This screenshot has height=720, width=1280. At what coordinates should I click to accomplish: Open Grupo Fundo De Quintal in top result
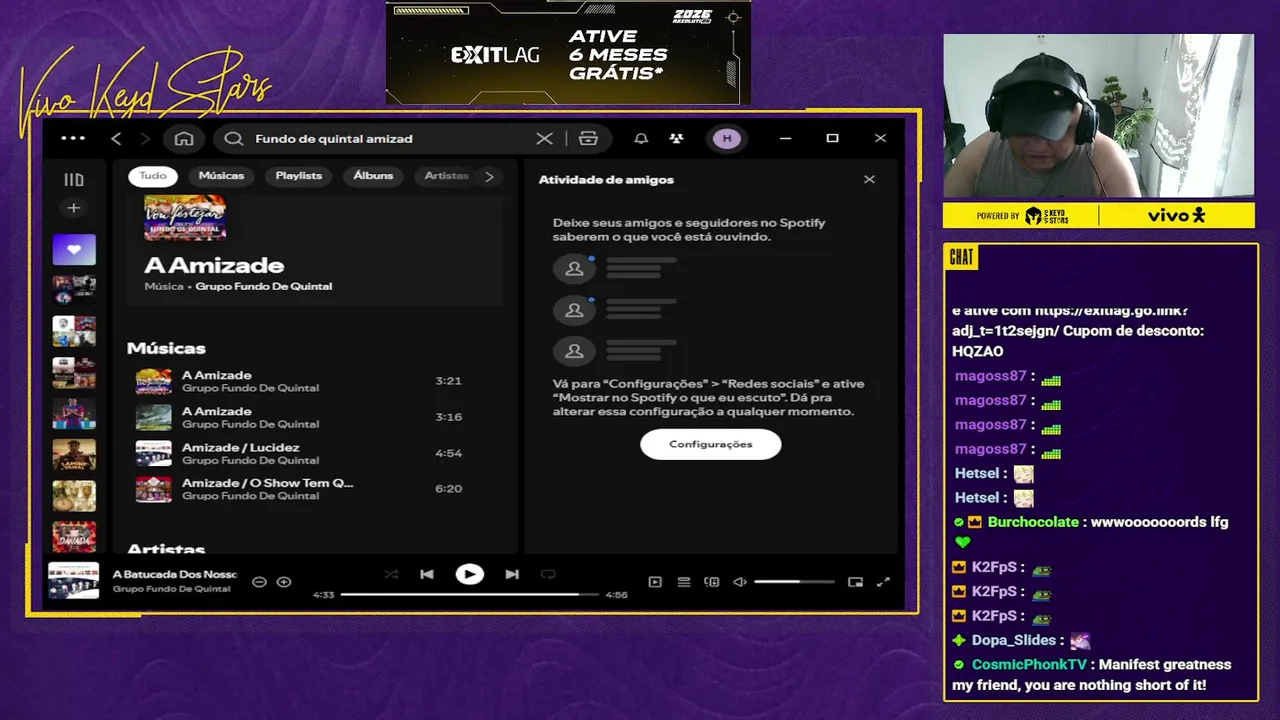click(264, 286)
